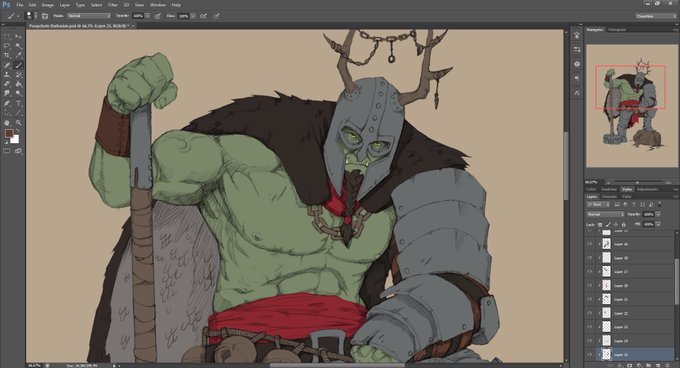Image resolution: width=680 pixels, height=368 pixels.
Task: Select the Quick Selection tool
Action: [18, 46]
